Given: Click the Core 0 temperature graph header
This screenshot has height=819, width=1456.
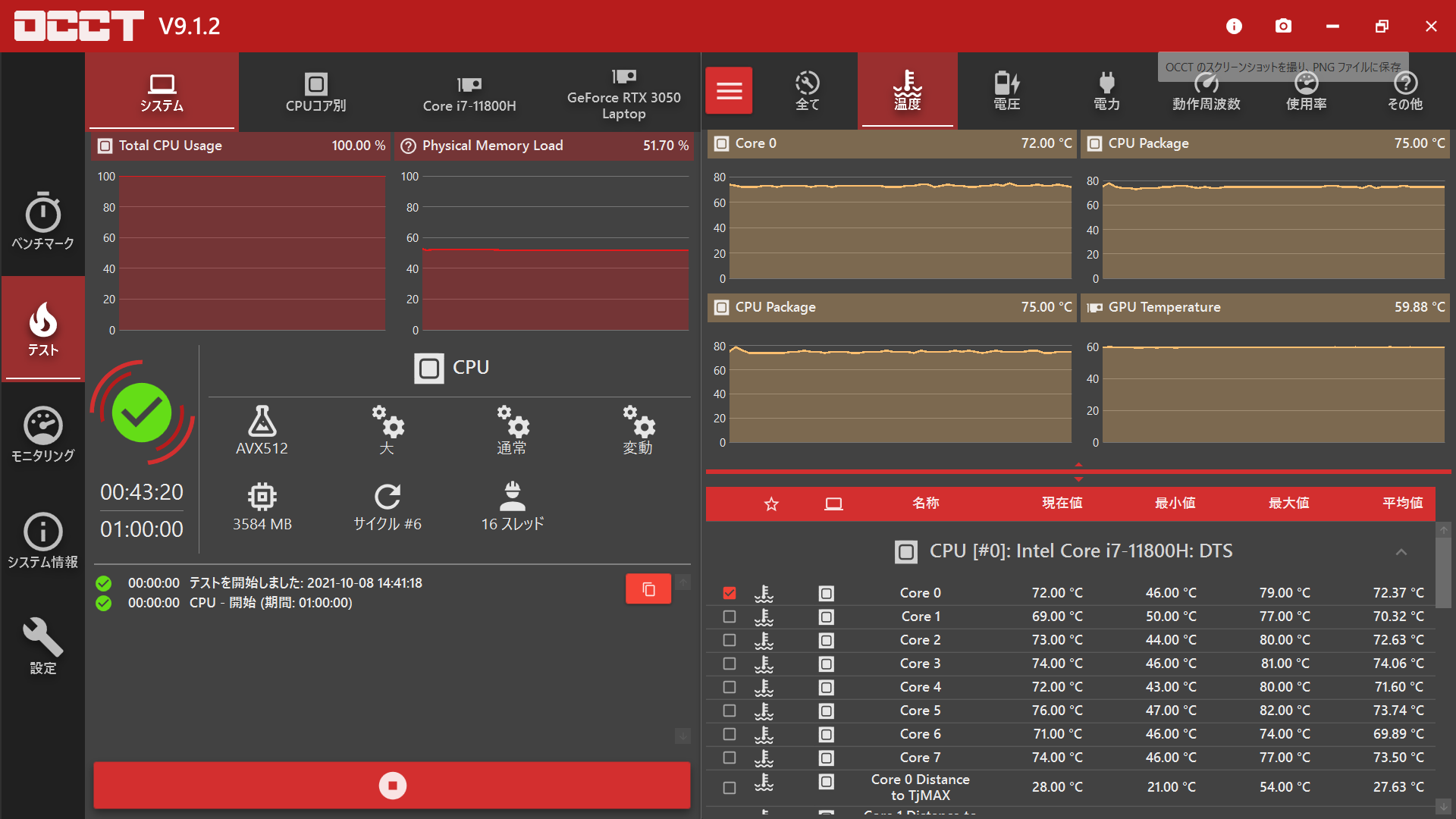Looking at the screenshot, I should (x=892, y=143).
